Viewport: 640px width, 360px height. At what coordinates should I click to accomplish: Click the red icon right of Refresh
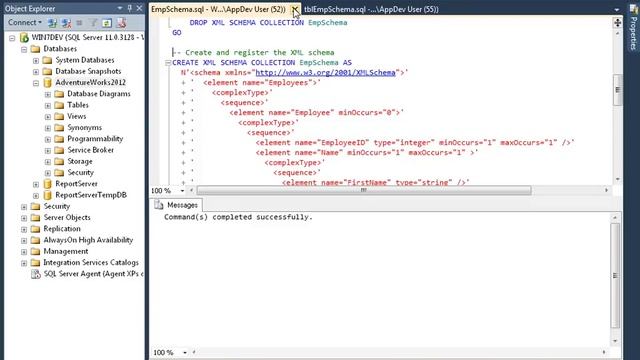pos(121,23)
